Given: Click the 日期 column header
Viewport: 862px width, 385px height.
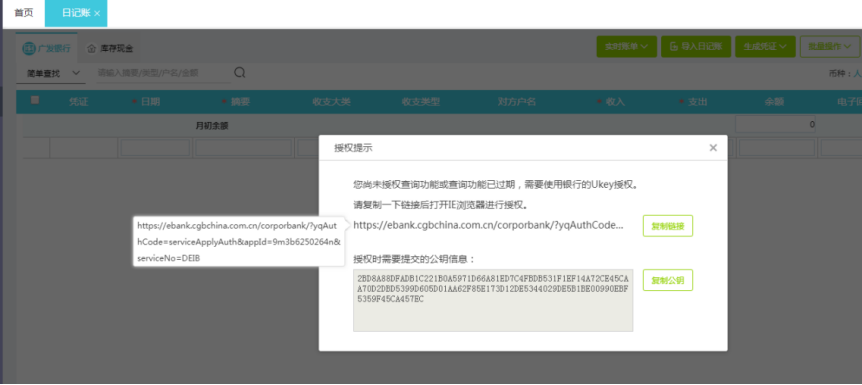Looking at the screenshot, I should tap(150, 102).
